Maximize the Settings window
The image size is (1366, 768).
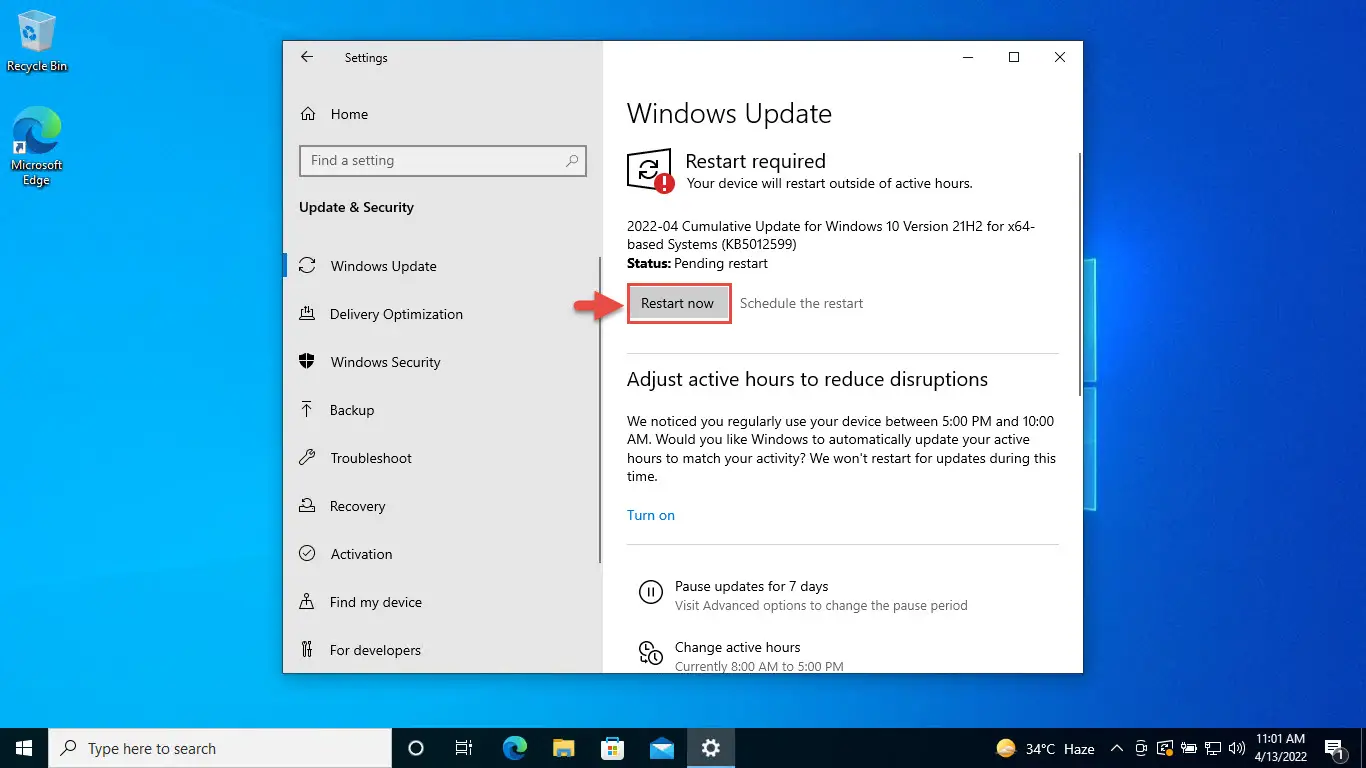pos(1013,58)
